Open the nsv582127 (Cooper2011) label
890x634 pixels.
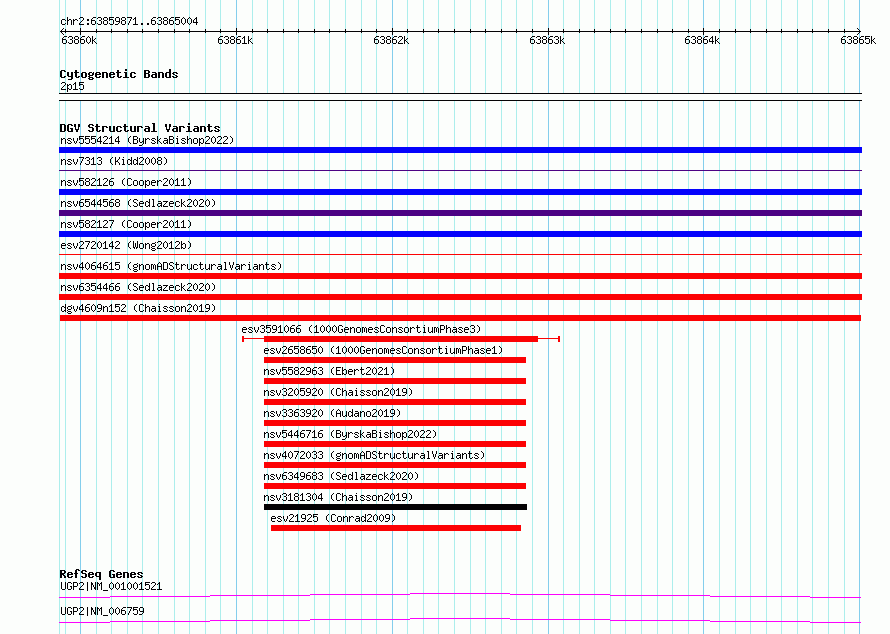126,224
